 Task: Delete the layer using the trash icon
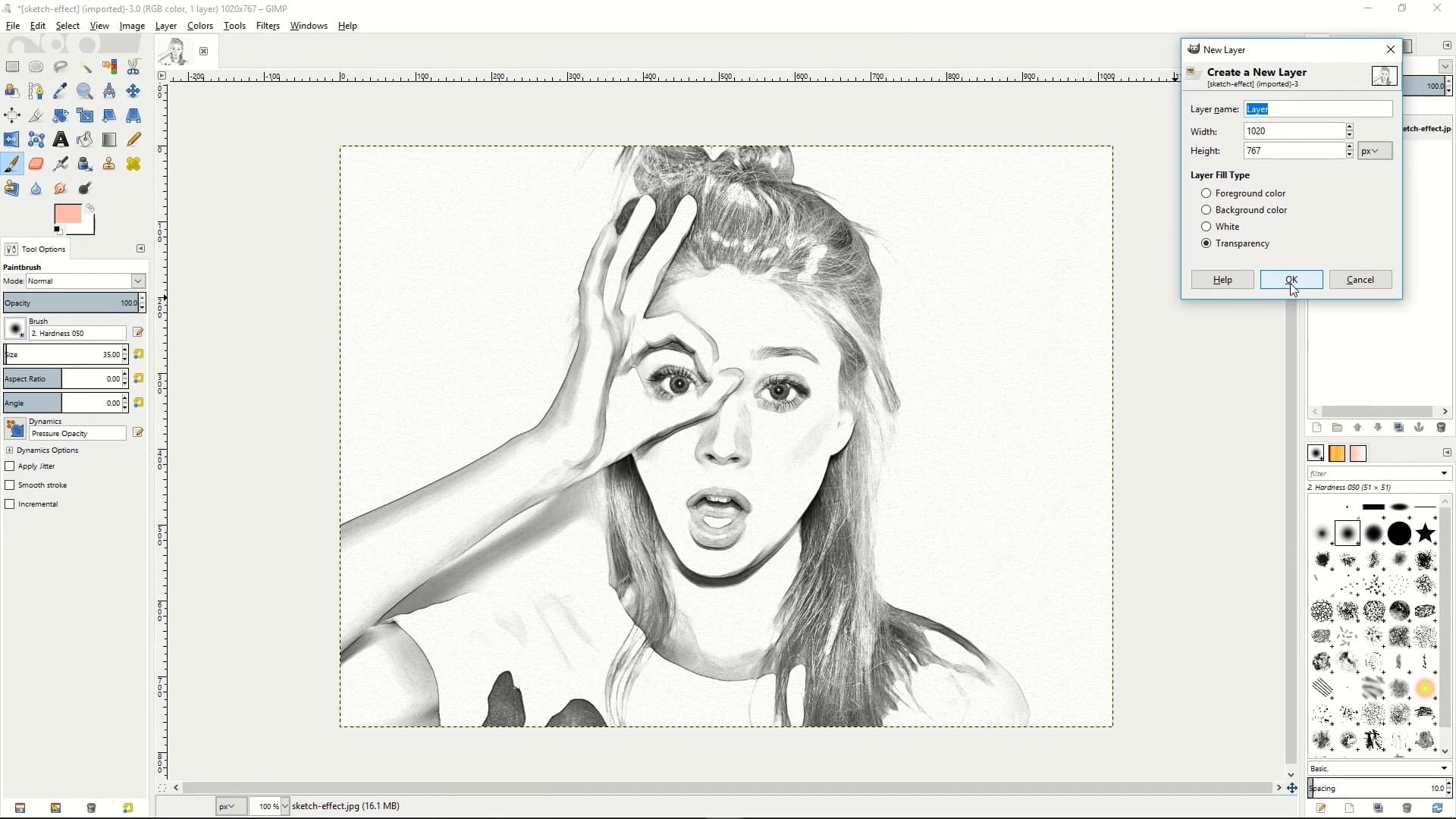[1441, 428]
